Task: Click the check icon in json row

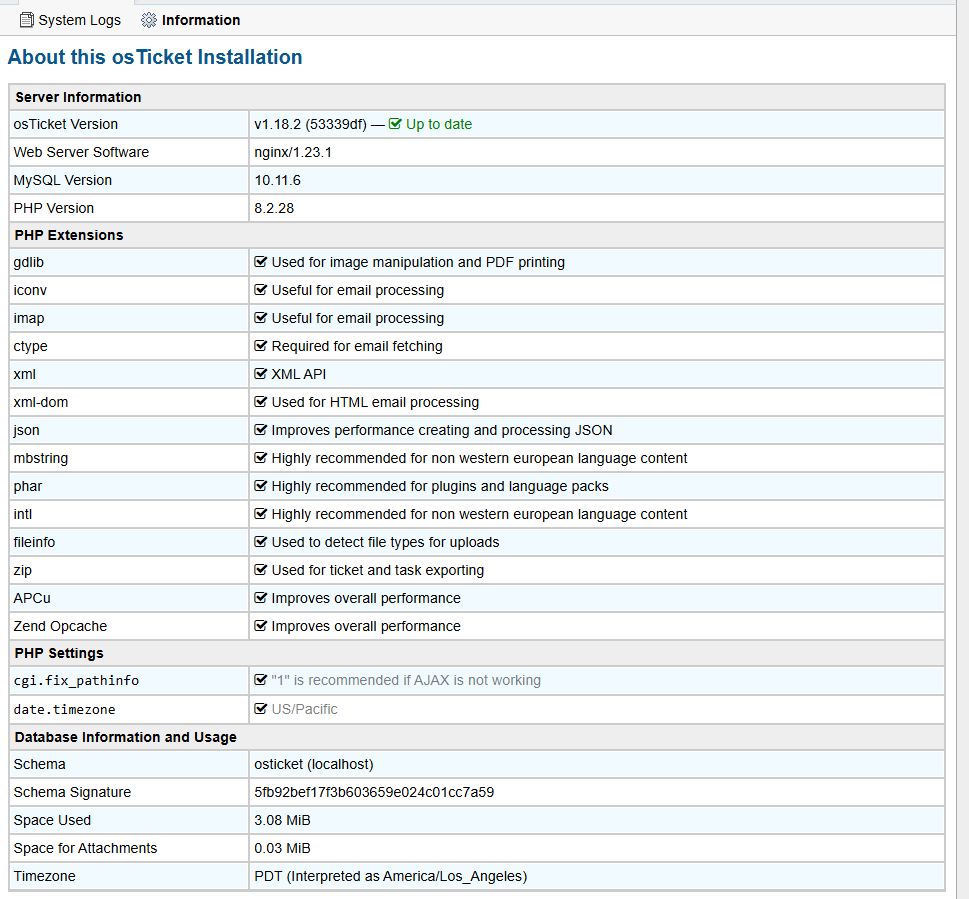Action: click(260, 430)
